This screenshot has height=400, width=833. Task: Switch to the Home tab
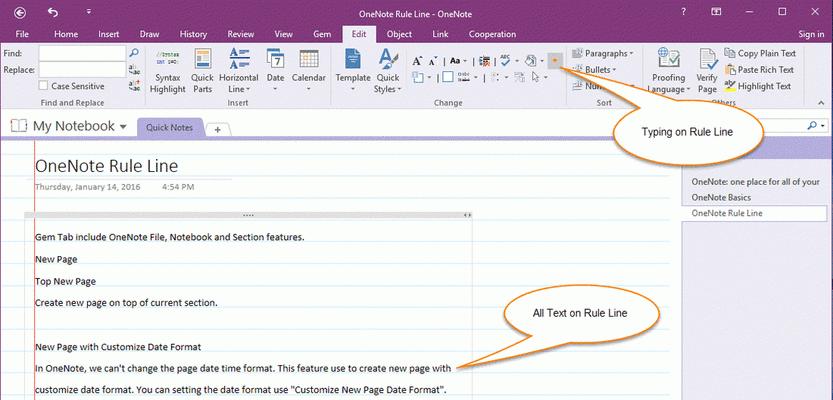[66, 34]
